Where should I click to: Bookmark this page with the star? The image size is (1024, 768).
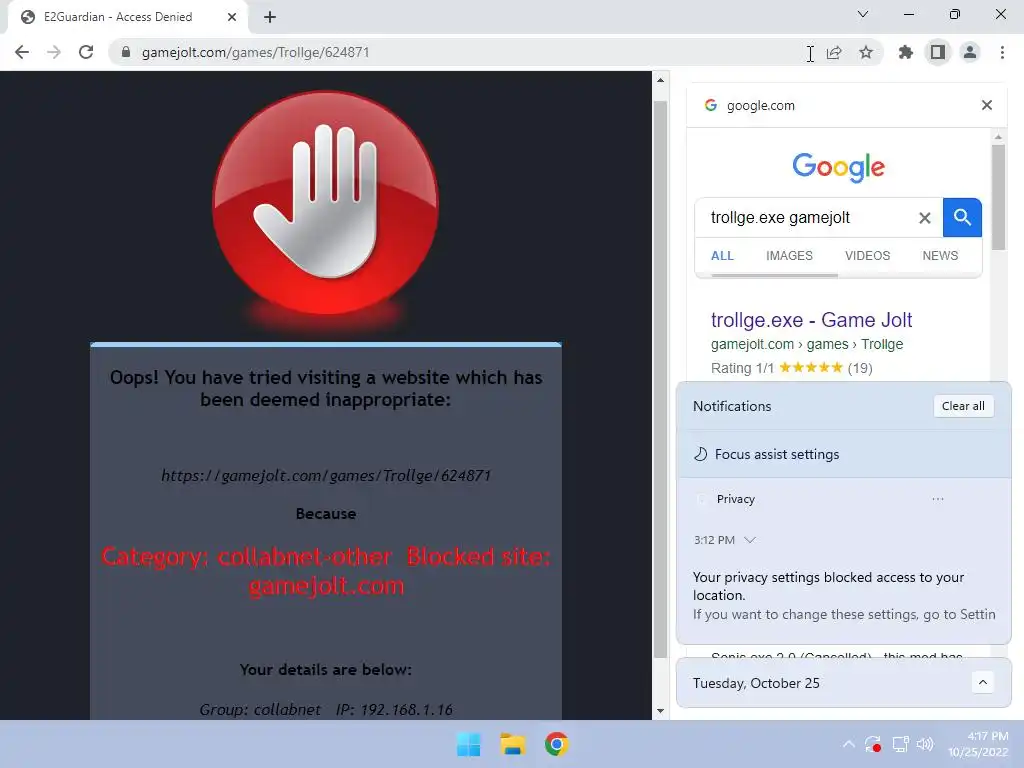point(866,52)
